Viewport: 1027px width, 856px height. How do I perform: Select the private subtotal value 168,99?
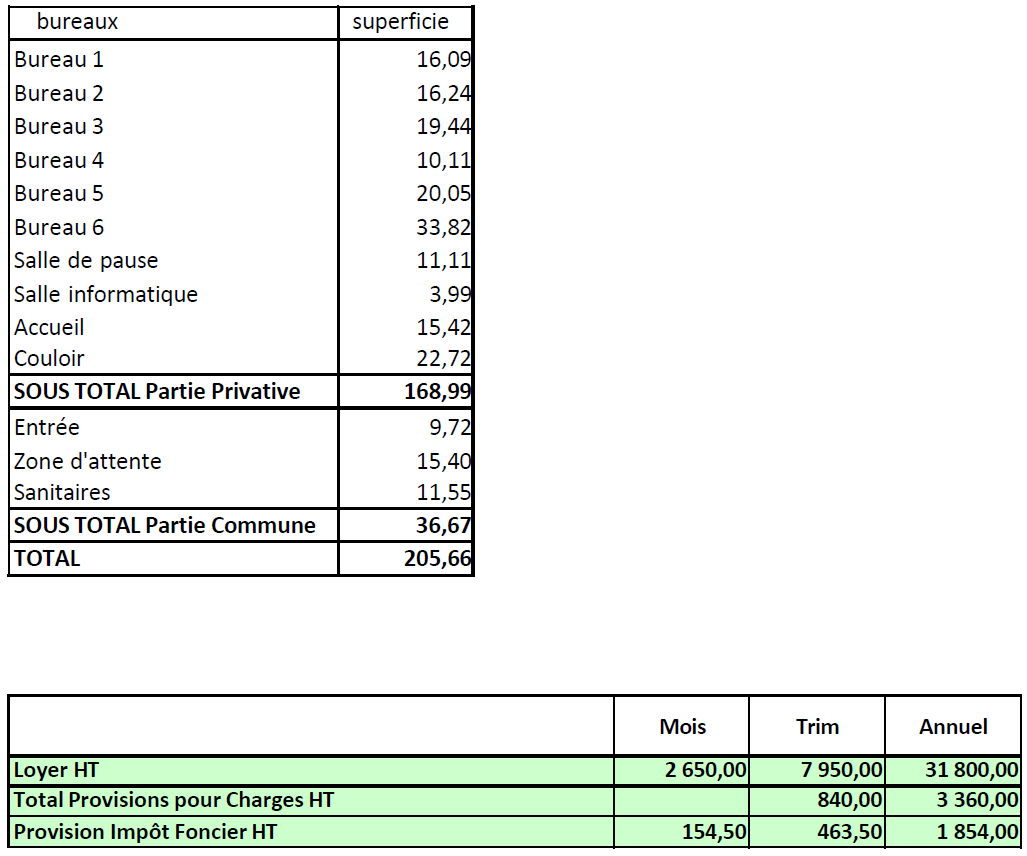point(437,392)
